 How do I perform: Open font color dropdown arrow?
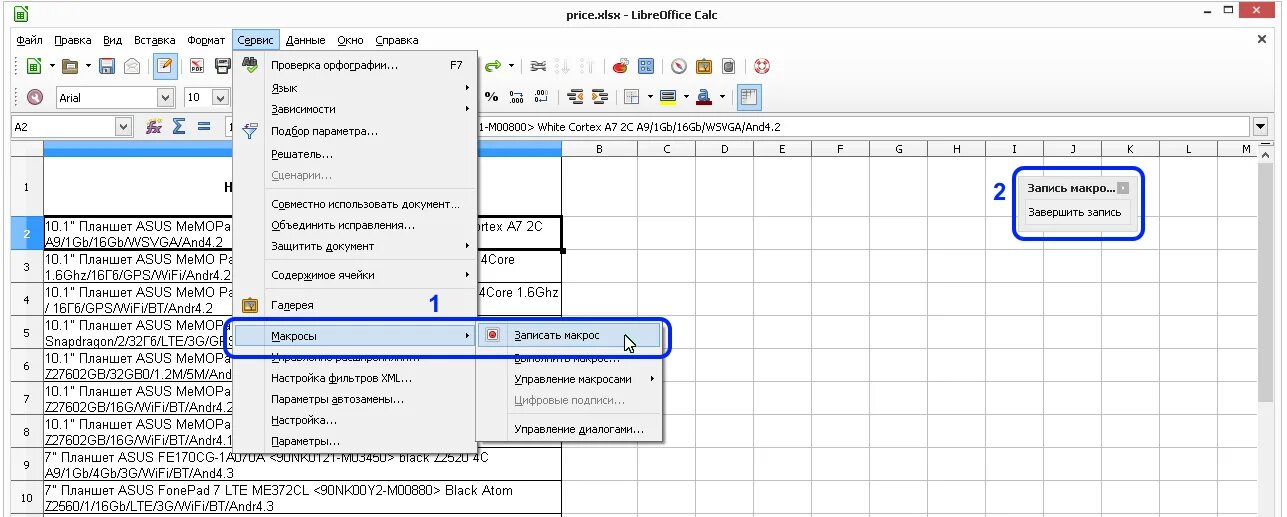[x=722, y=97]
